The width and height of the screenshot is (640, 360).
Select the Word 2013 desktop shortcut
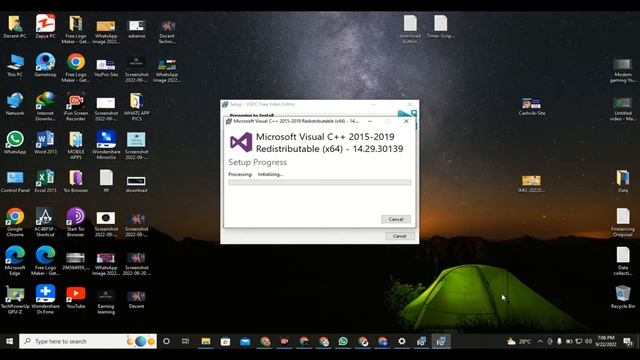(45, 142)
